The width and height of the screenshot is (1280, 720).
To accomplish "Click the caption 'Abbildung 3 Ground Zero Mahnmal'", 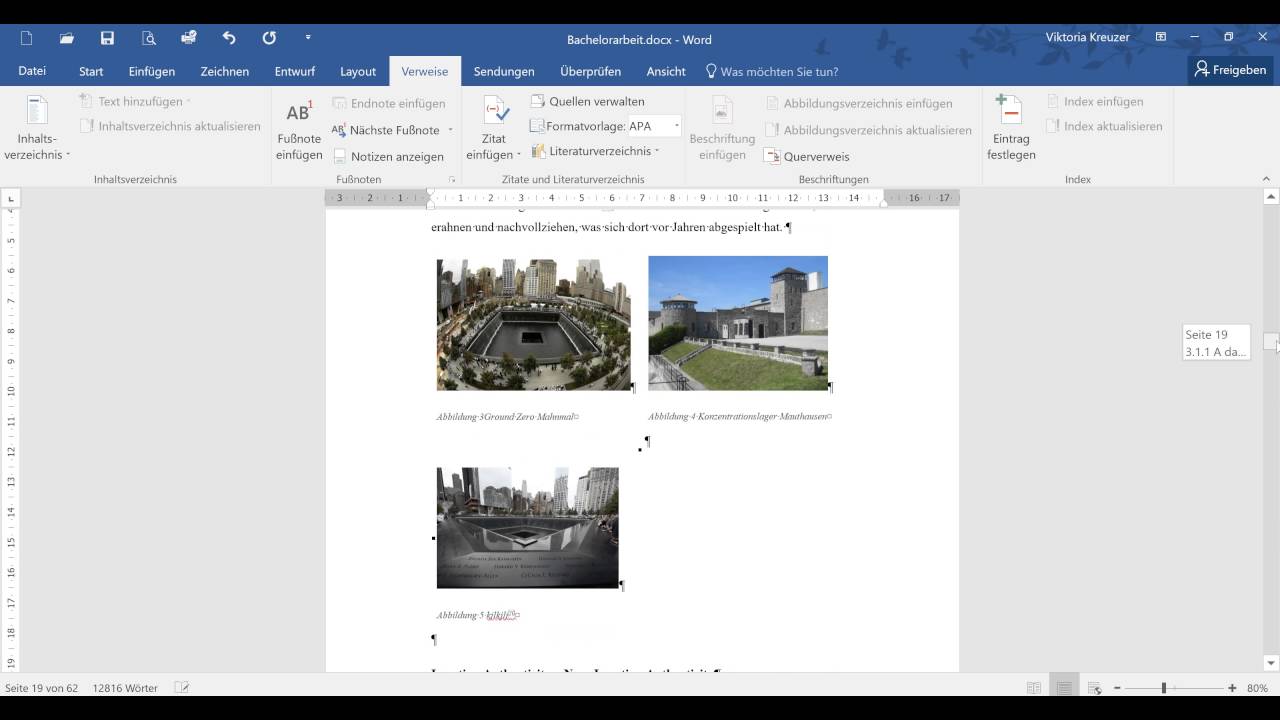I will click(507, 417).
